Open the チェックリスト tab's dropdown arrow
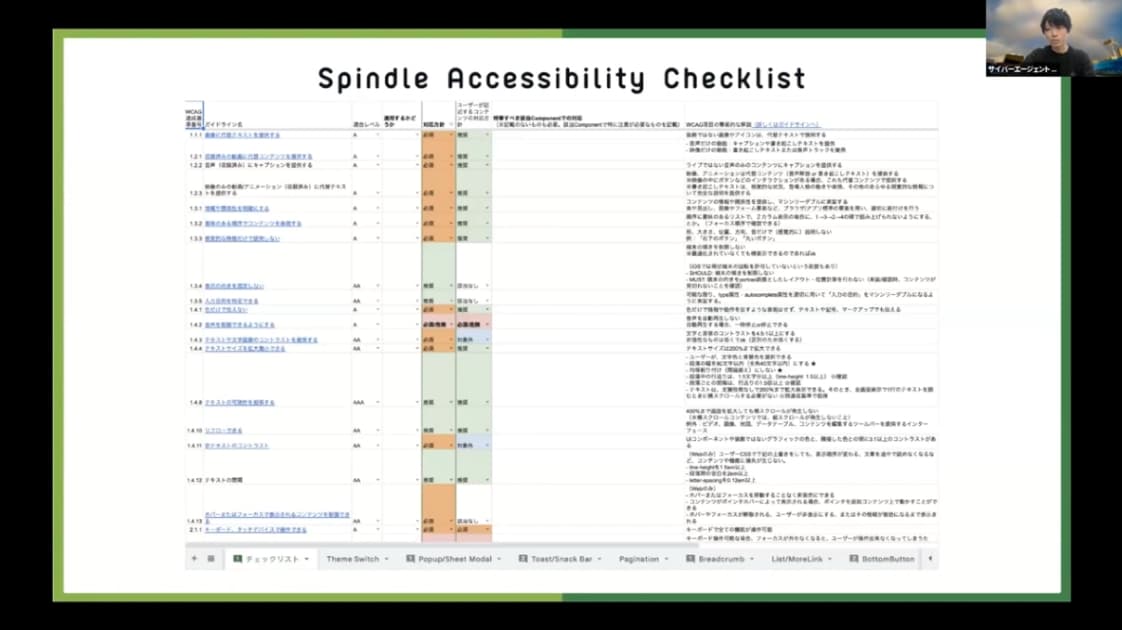The image size is (1122, 630). (307, 559)
